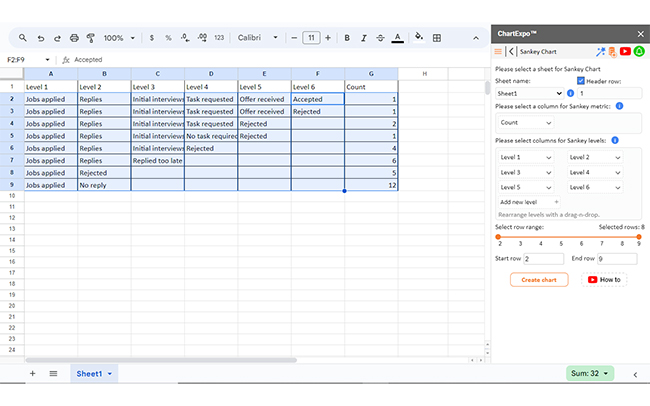Increase font size with plus button
The image size is (650, 406).
point(328,38)
